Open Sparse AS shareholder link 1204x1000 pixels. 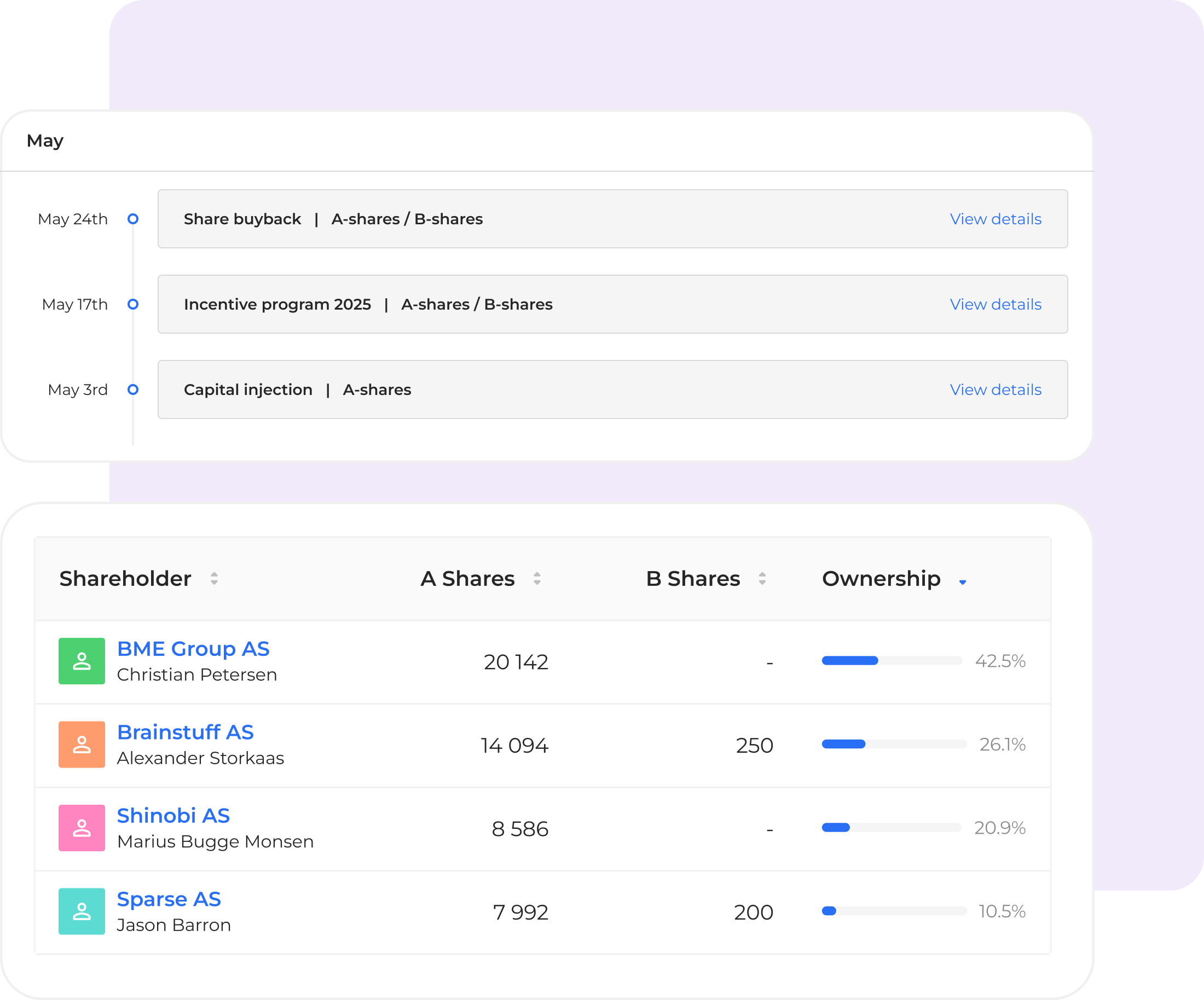coord(169,899)
